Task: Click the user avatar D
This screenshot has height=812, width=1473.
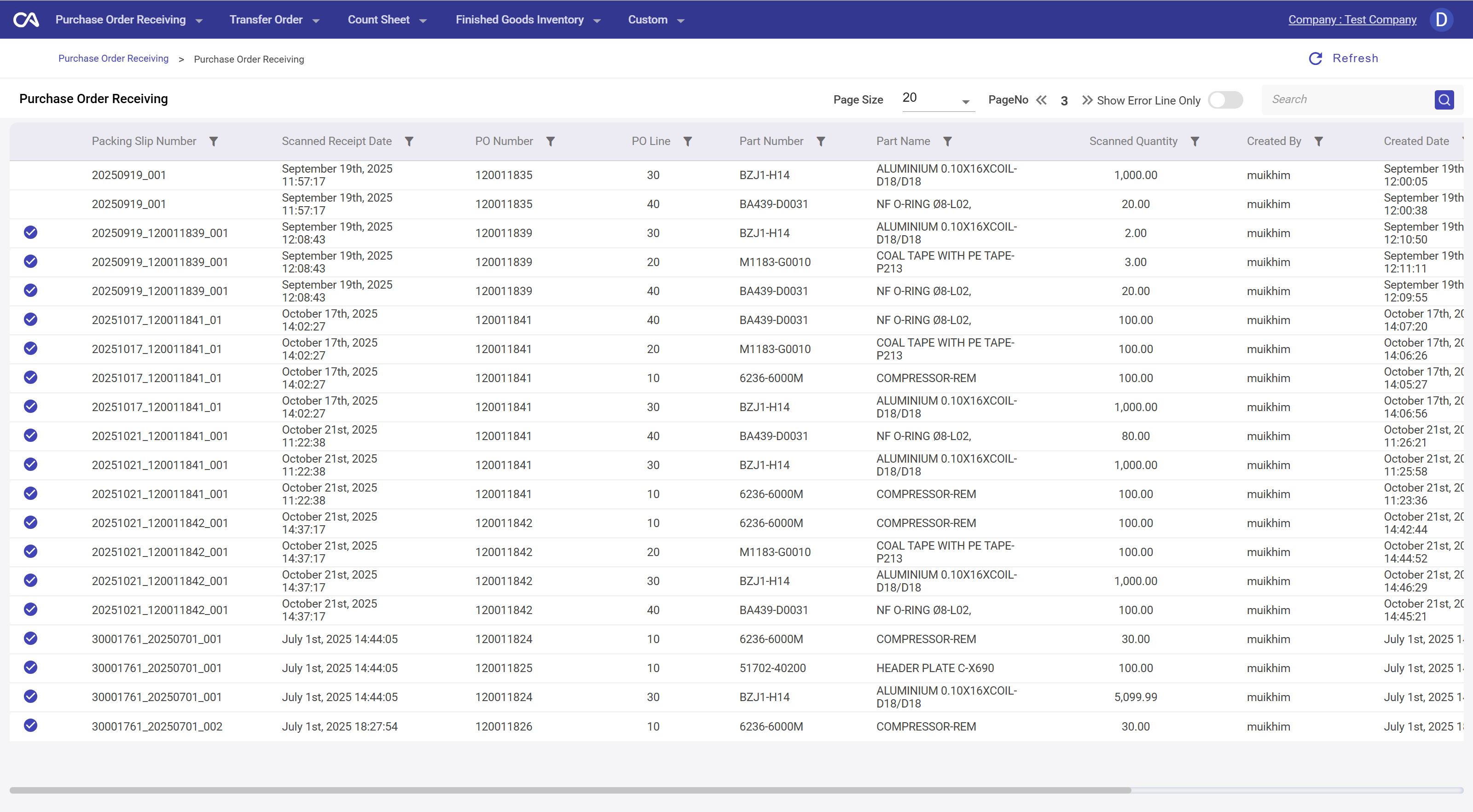Action: [1441, 20]
